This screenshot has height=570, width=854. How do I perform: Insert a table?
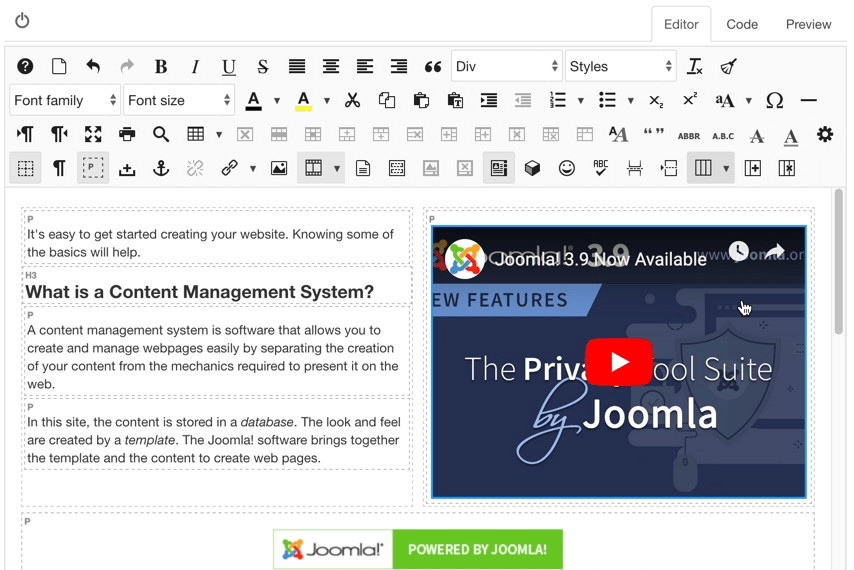click(x=195, y=134)
